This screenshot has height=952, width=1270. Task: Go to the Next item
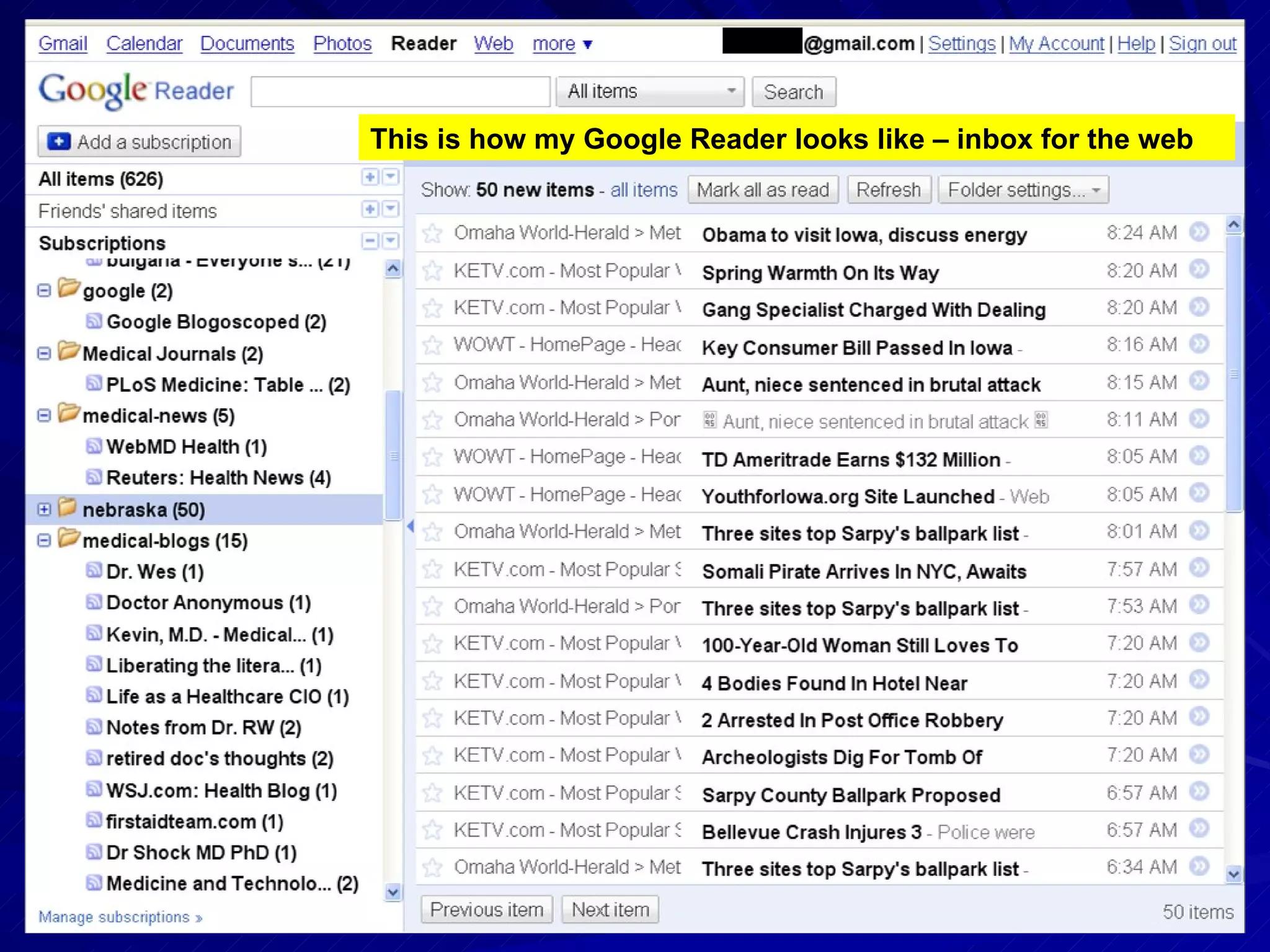[x=610, y=909]
